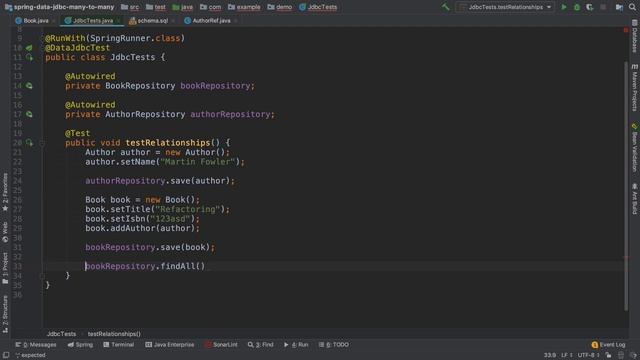The height and width of the screenshot is (360, 640).
Task: Click the test folder breadcrumb
Action: (156, 7)
